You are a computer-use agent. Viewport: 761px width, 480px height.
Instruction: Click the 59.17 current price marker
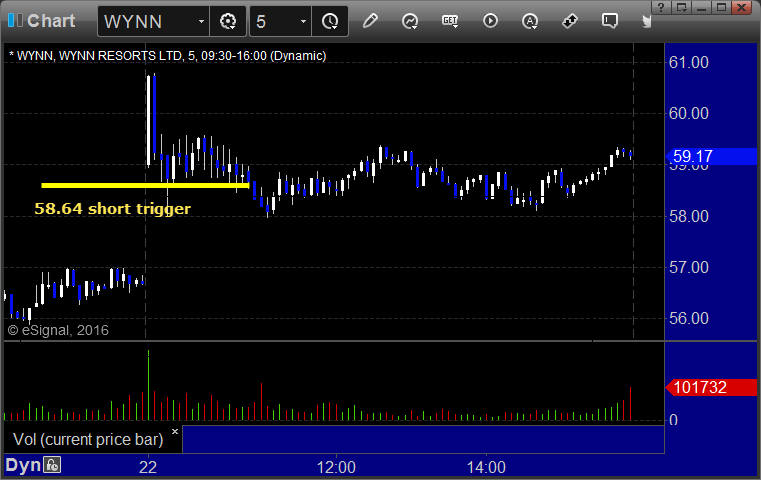coord(712,156)
